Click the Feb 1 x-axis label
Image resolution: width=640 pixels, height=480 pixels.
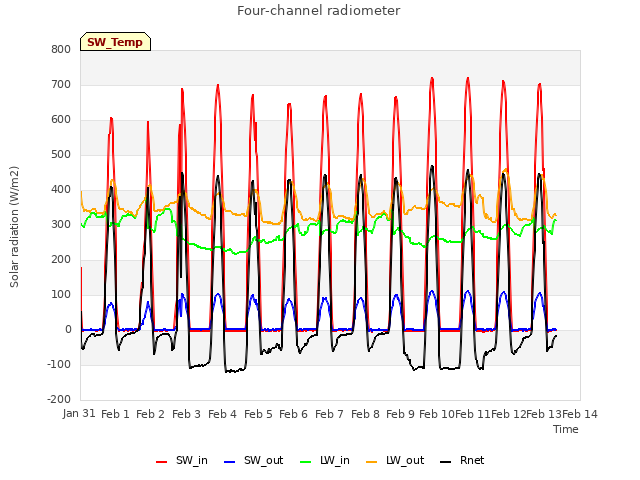[115, 414]
